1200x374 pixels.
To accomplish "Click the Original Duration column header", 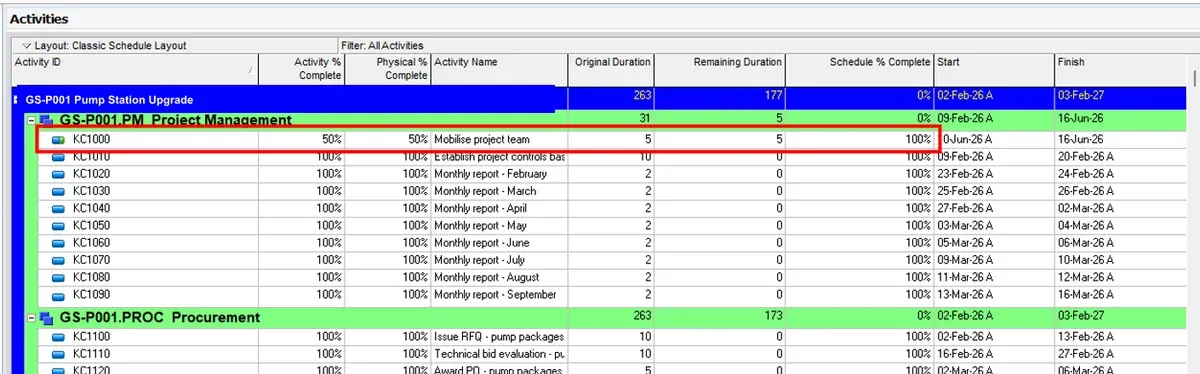I will point(611,69).
